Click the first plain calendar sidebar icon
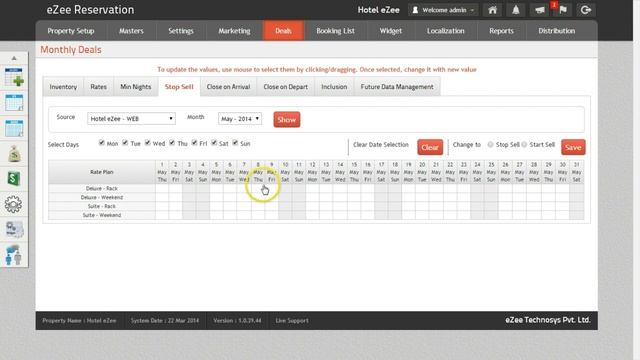 tap(14, 102)
